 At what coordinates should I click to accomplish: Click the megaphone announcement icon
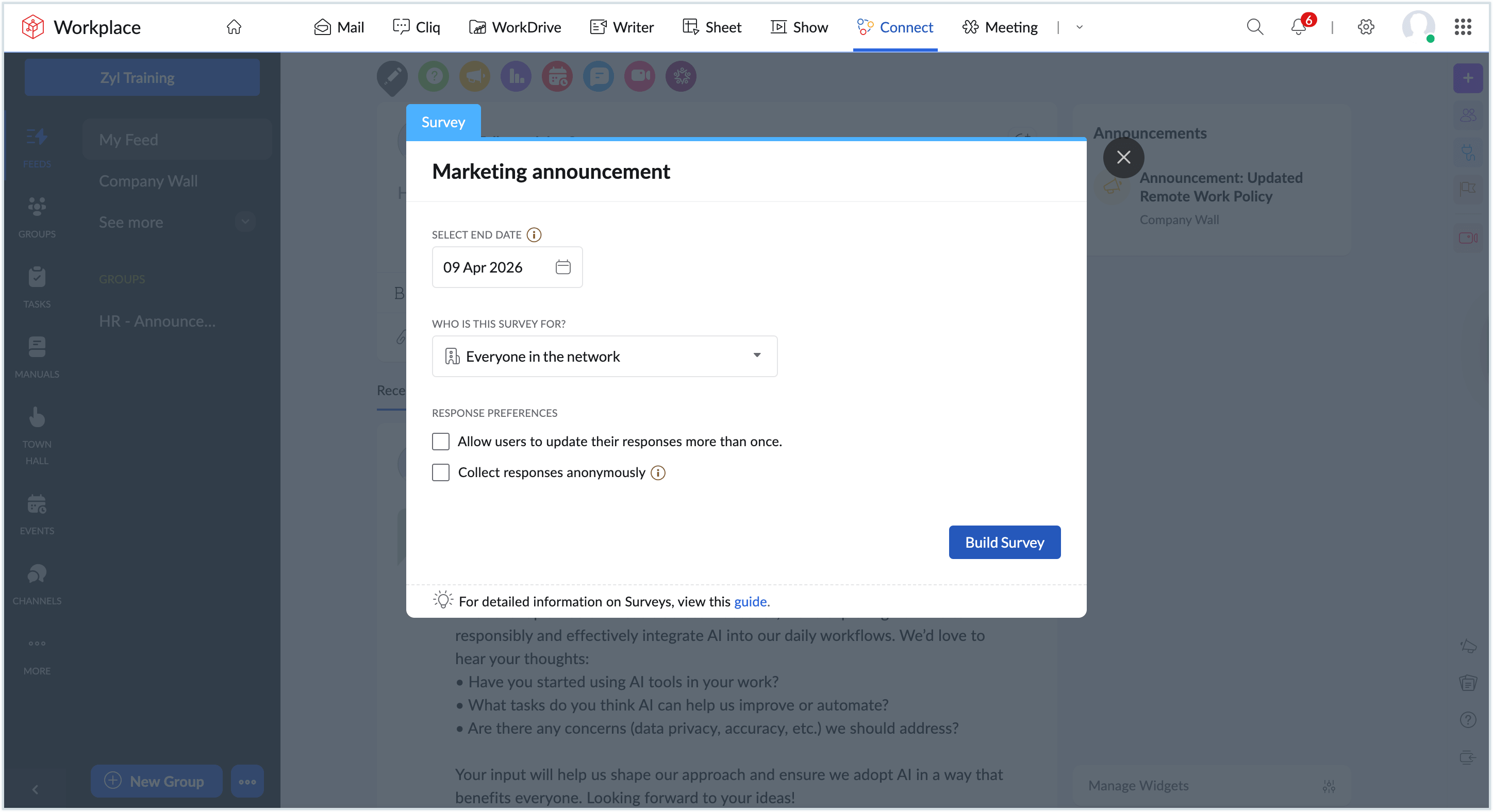475,76
